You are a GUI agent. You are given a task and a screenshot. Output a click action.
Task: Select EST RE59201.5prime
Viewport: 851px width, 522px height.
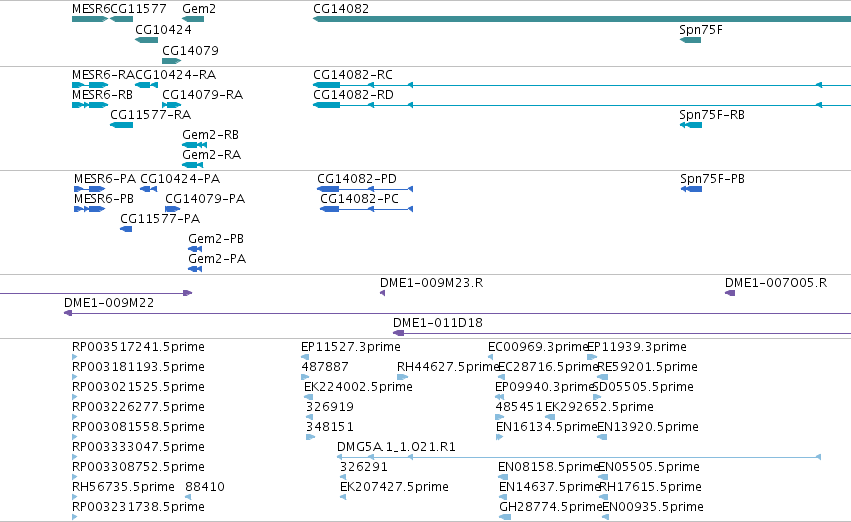[647, 367]
